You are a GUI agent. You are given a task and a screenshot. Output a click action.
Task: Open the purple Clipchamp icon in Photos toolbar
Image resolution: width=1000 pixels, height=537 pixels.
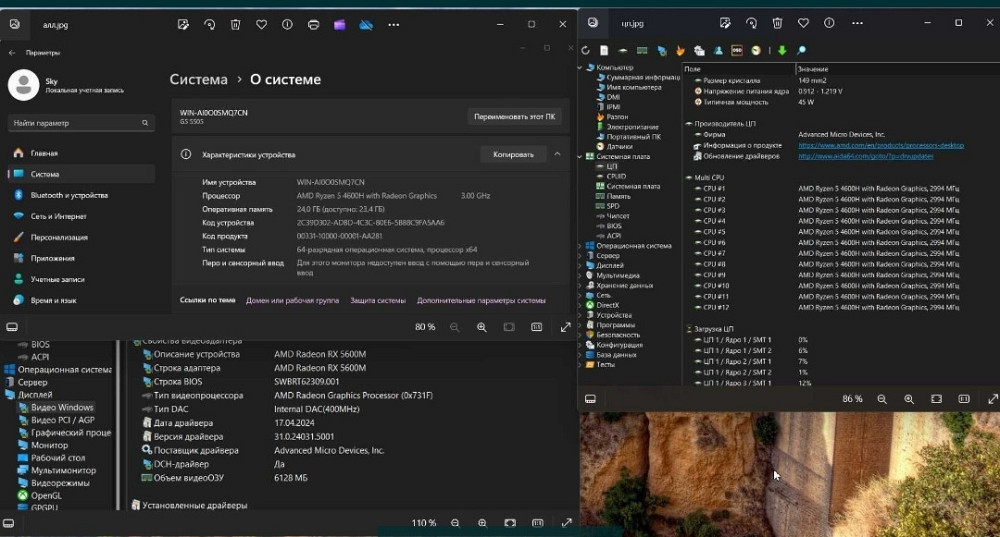(340, 23)
